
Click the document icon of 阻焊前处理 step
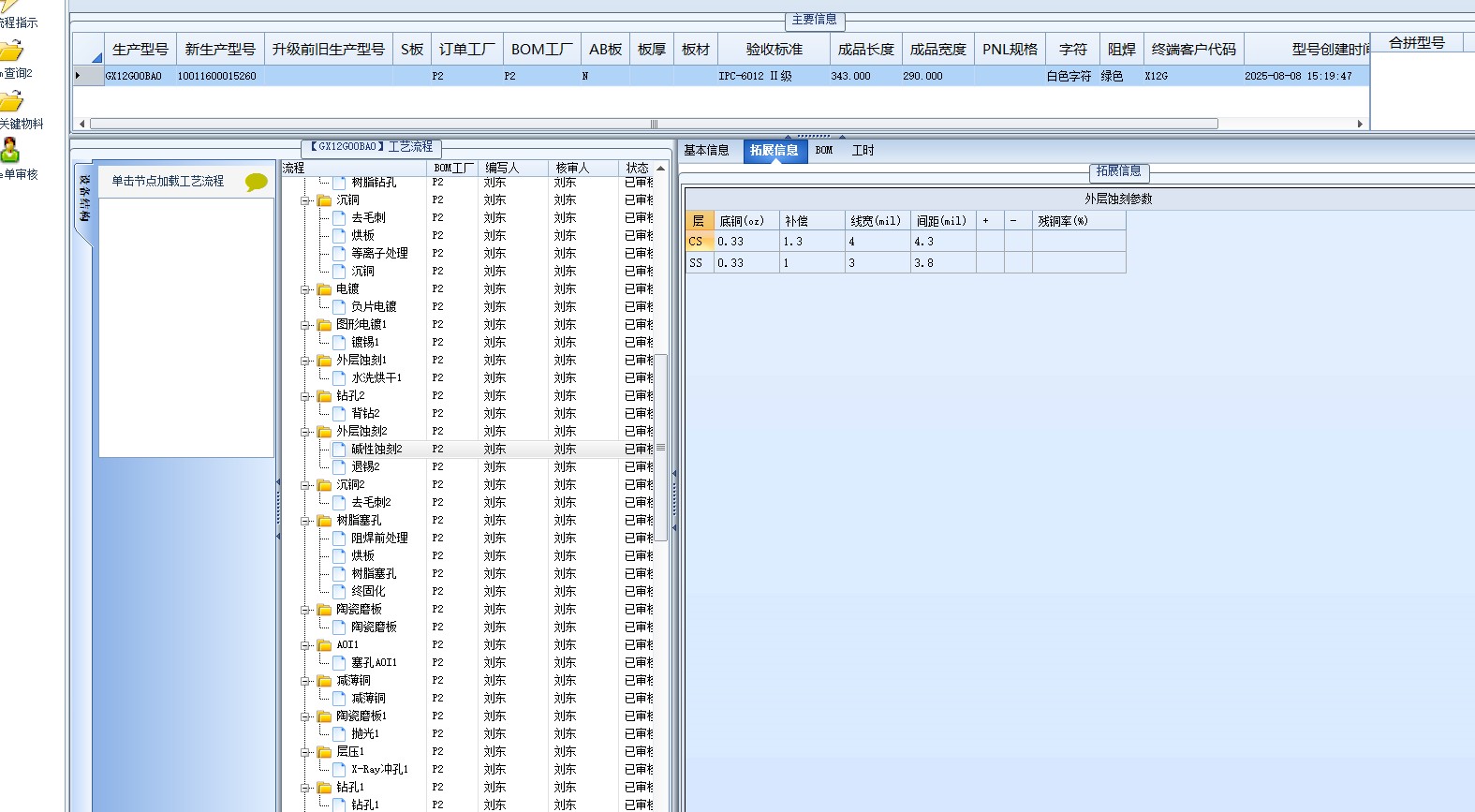(x=340, y=539)
